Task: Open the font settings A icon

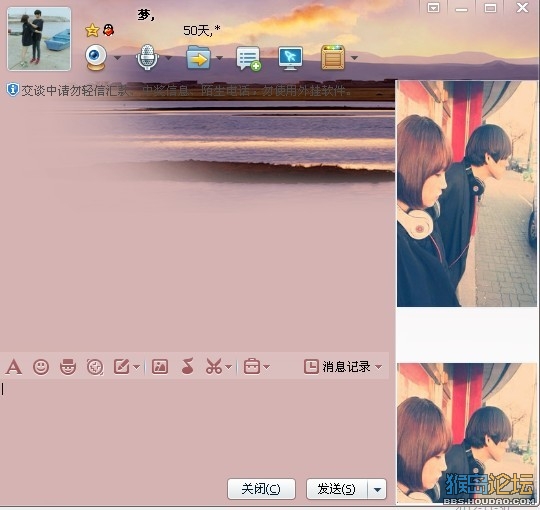Action: click(14, 366)
